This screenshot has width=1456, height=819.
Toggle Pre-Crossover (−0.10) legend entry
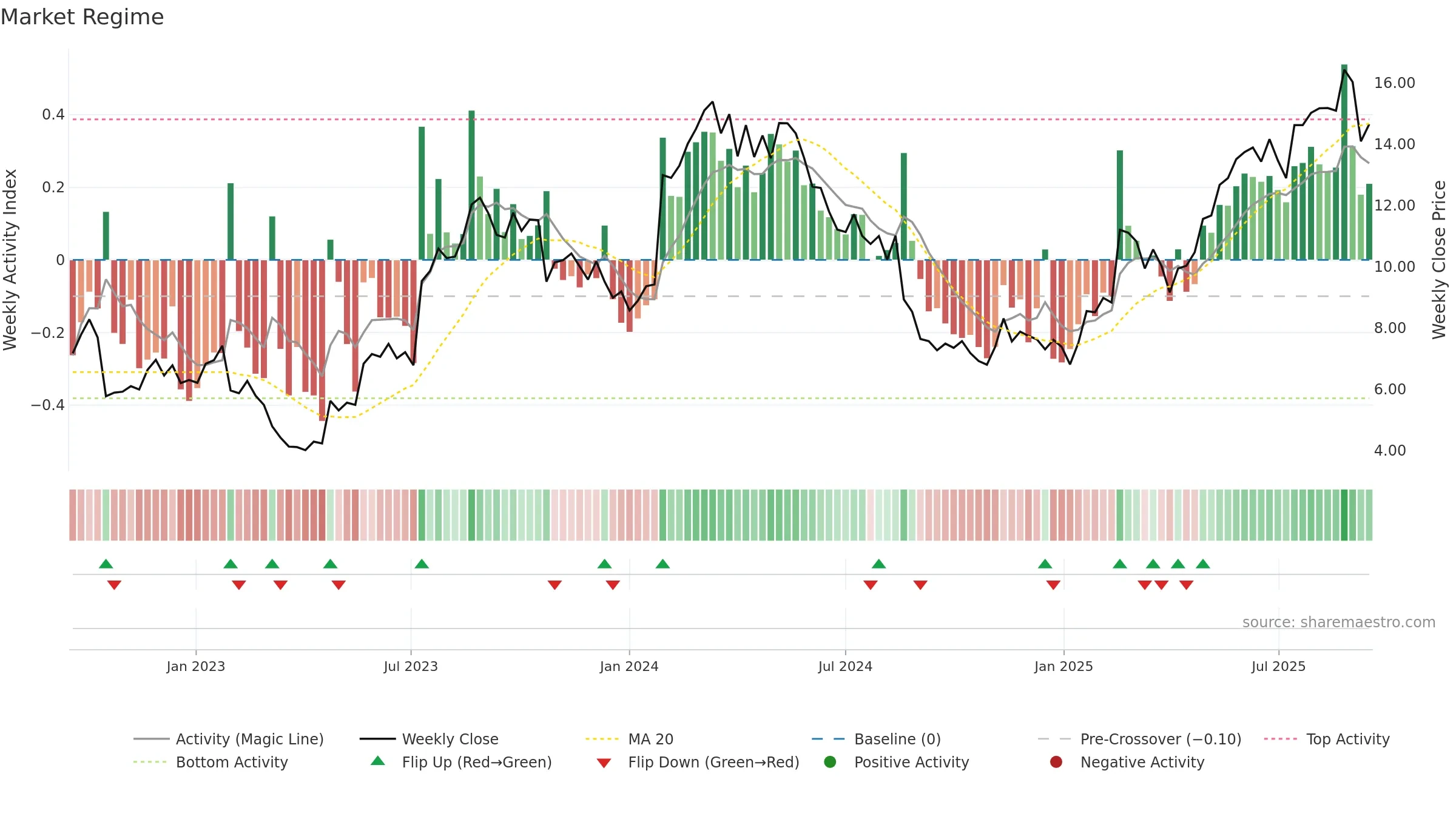pyautogui.click(x=1140, y=739)
